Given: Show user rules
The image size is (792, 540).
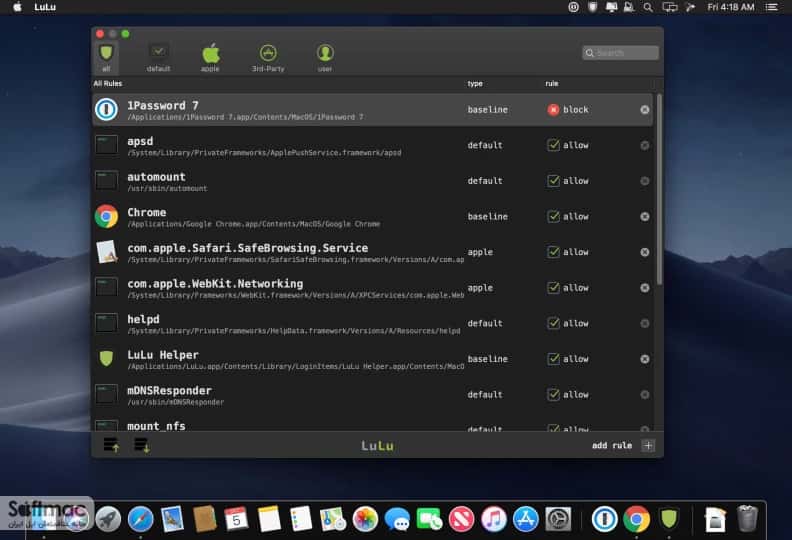Looking at the screenshot, I should click(x=325, y=57).
